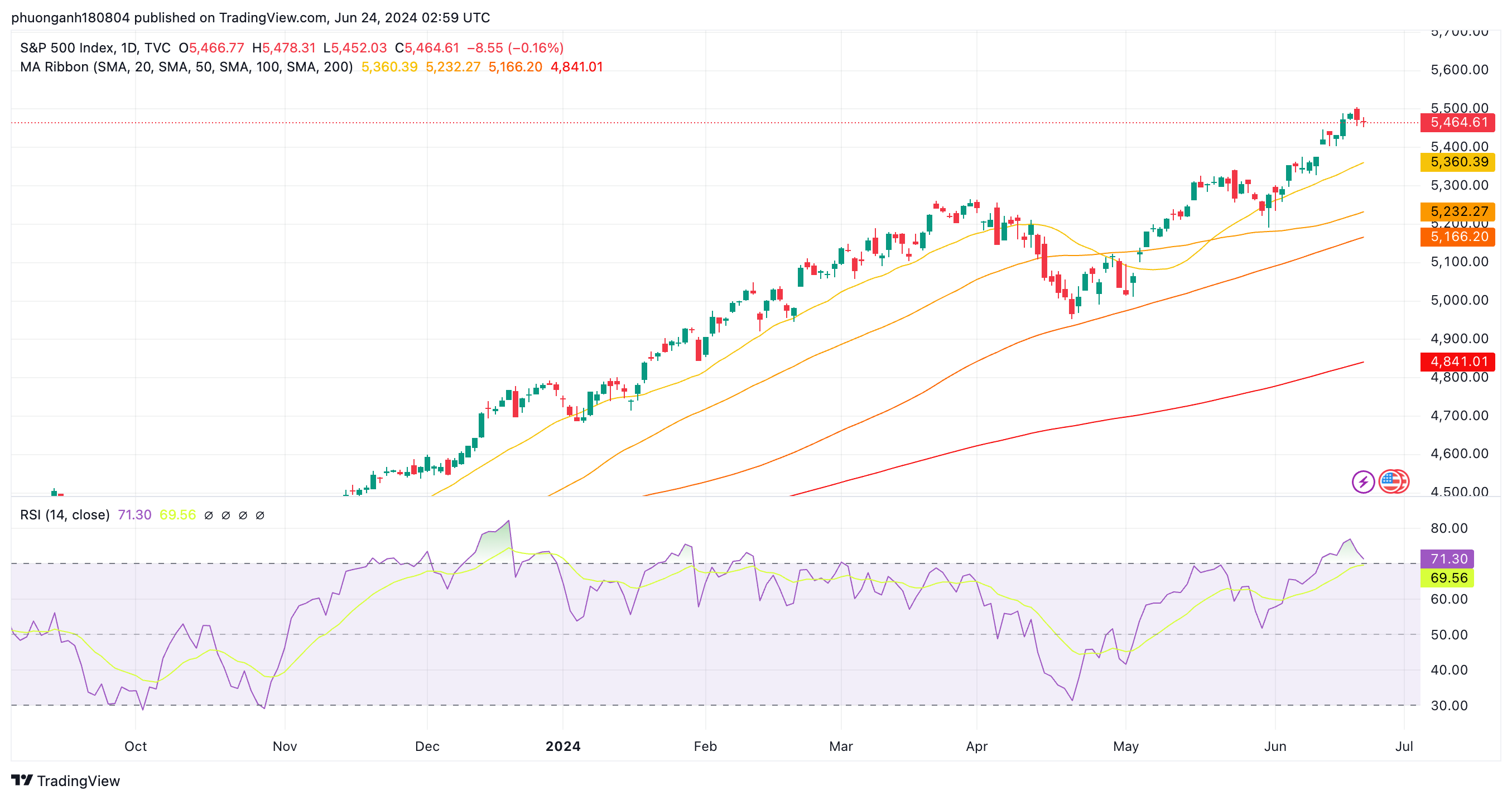Click the 50.00 RSI scale label
Viewport: 1512px width, 800px height.
point(1448,634)
